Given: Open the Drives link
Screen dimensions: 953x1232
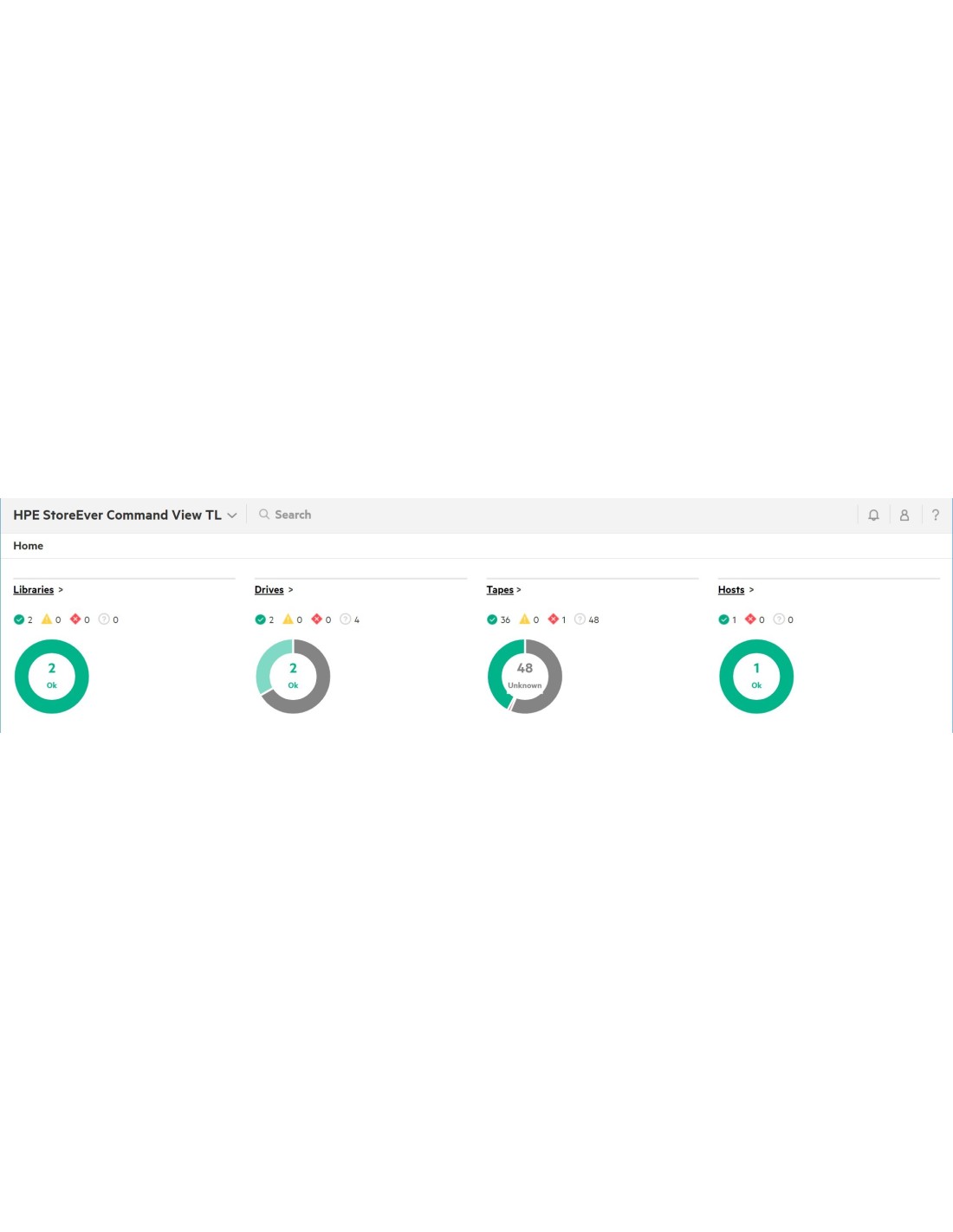Looking at the screenshot, I should pos(269,590).
